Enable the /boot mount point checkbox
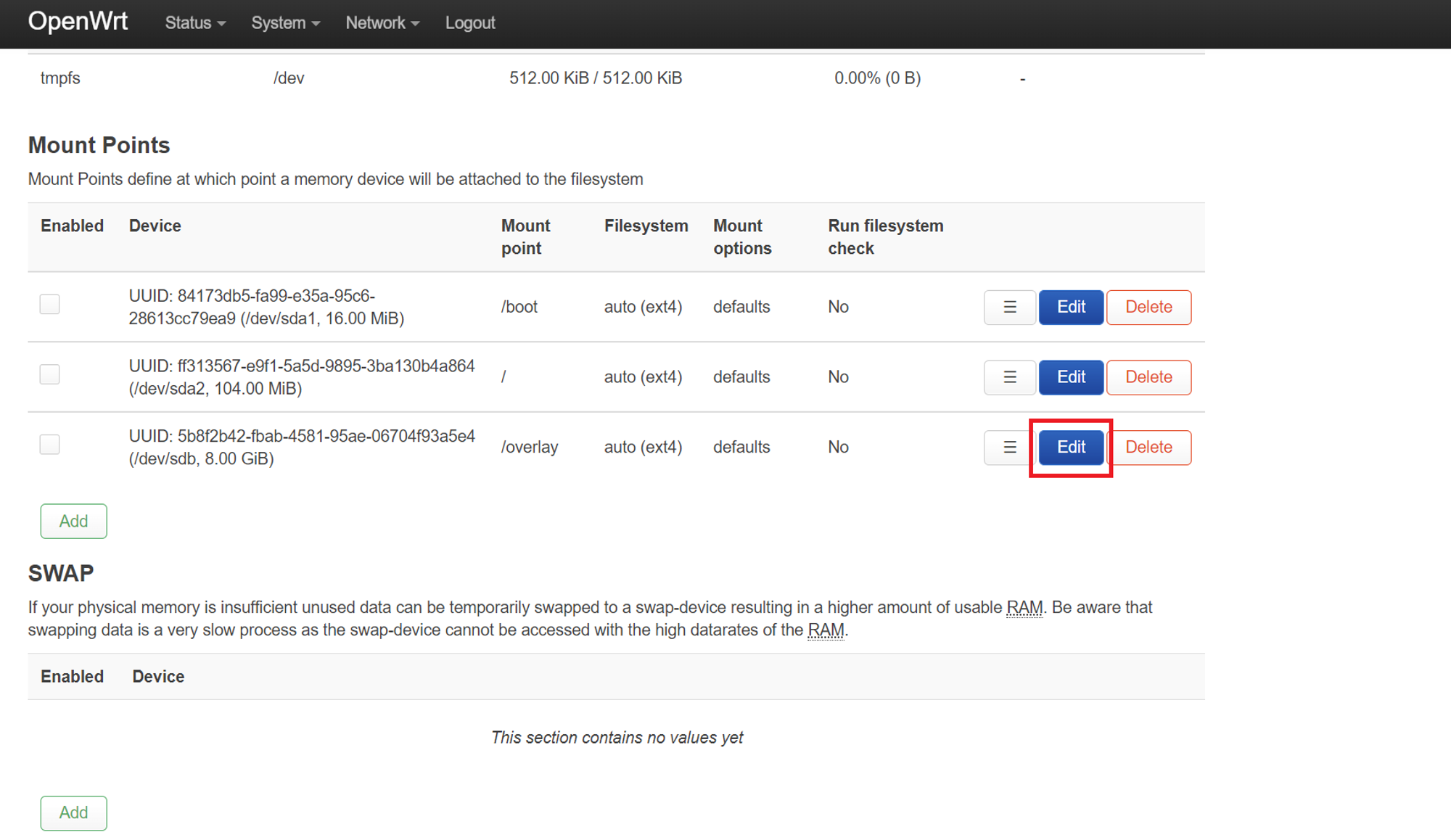The image size is (1451, 840). click(x=49, y=305)
